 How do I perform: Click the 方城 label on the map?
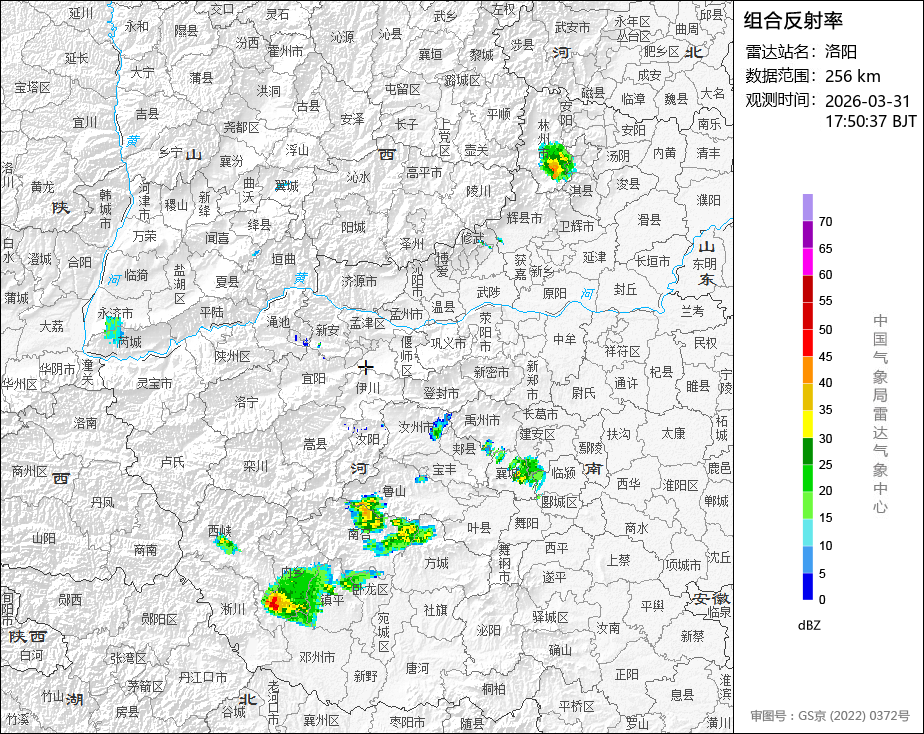(x=437, y=563)
